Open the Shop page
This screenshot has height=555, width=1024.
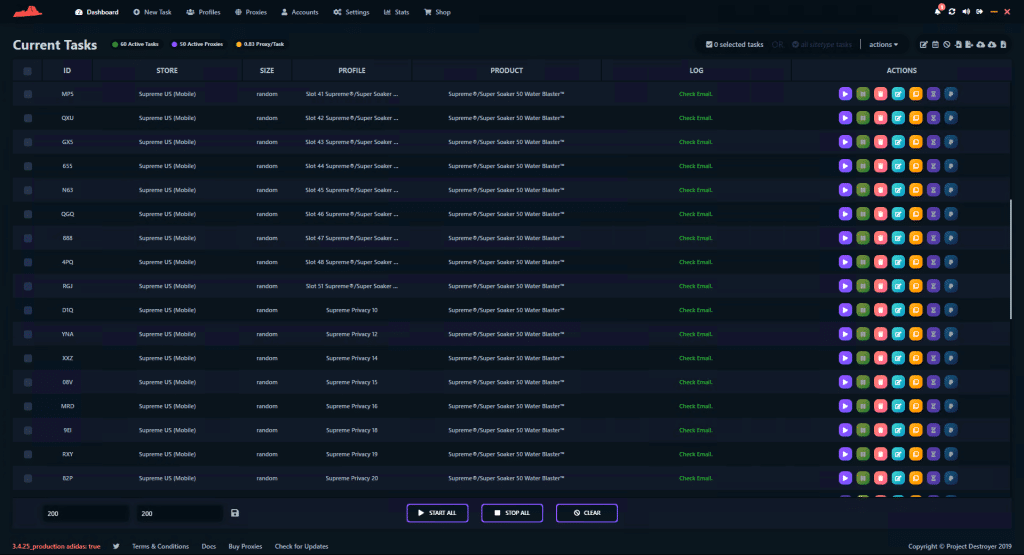click(x=438, y=12)
